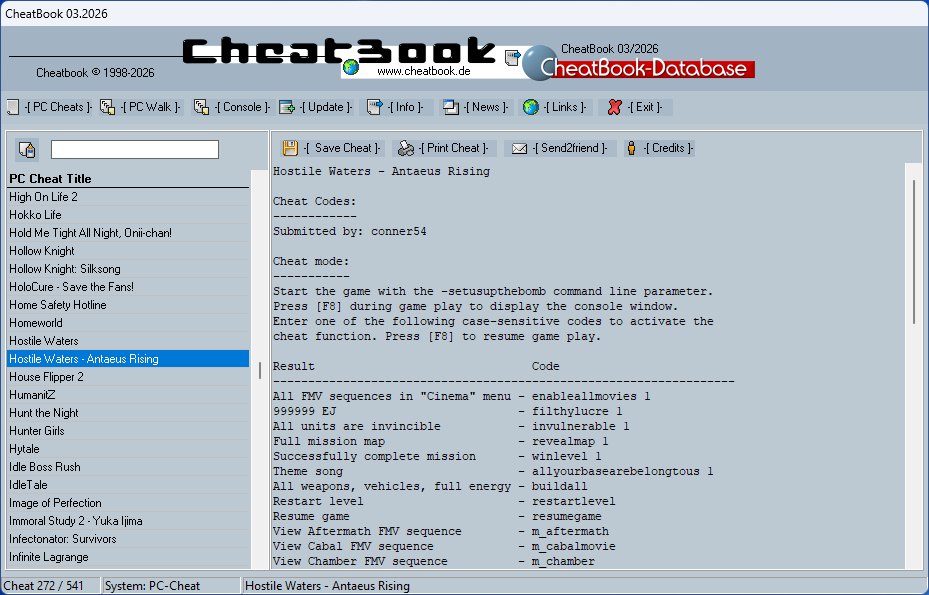
Task: Open the Console cheats icon
Action: tap(201, 107)
